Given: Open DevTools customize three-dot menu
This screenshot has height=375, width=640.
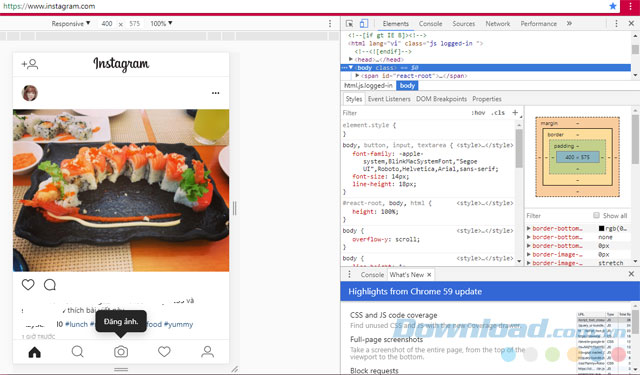Looking at the screenshot, I should tap(616, 24).
